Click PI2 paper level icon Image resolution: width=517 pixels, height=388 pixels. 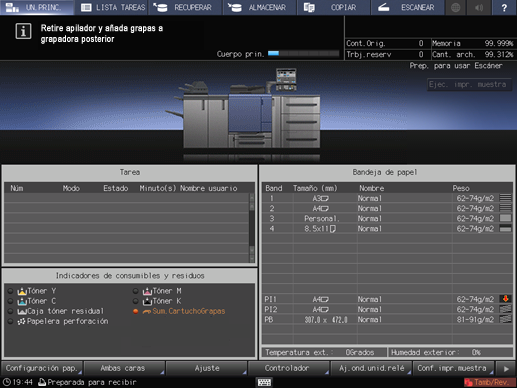[505, 309]
